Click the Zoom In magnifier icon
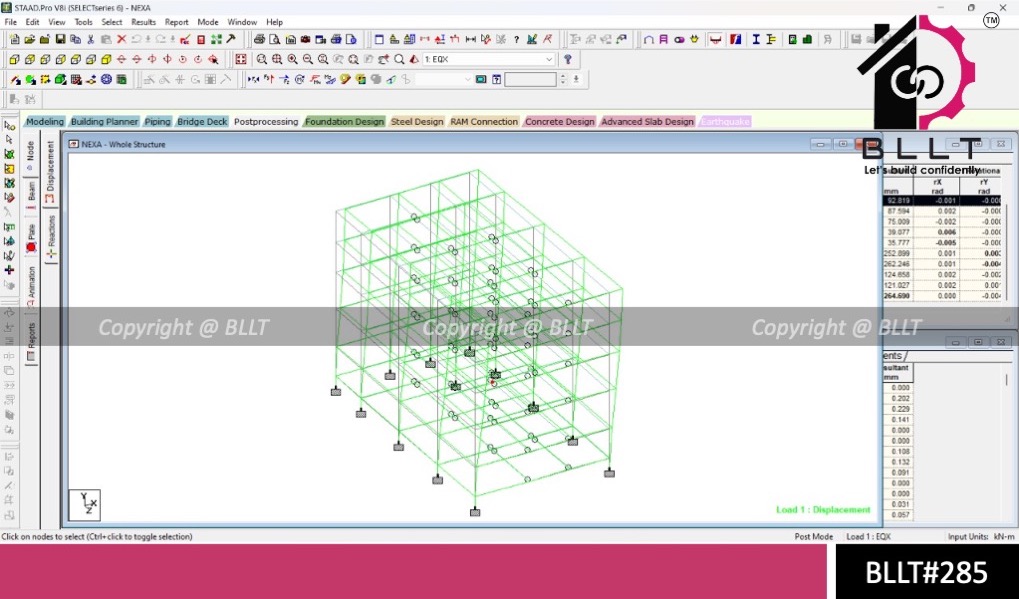Viewport: 1019px width, 599px height. click(x=292, y=59)
